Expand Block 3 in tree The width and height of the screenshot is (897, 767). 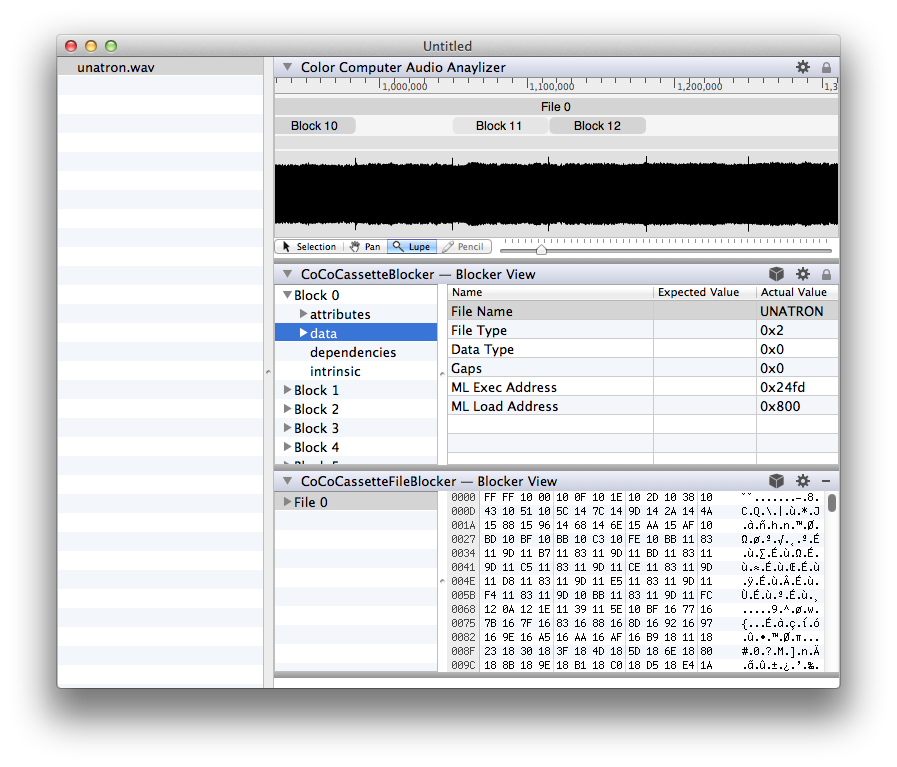pyautogui.click(x=287, y=428)
